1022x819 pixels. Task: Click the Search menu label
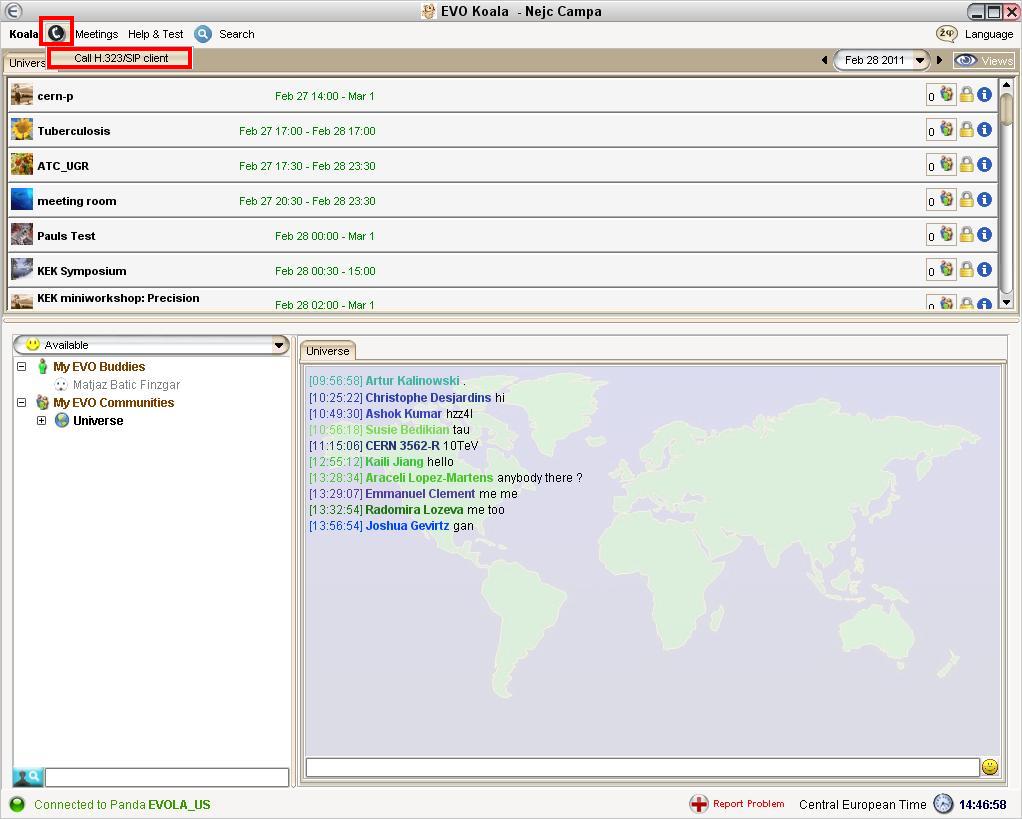click(x=237, y=34)
